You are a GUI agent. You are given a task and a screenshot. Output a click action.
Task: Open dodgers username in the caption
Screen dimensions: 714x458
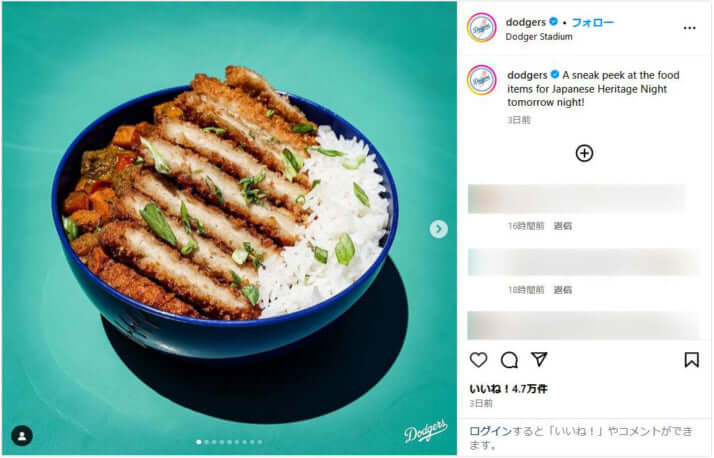pos(527,75)
